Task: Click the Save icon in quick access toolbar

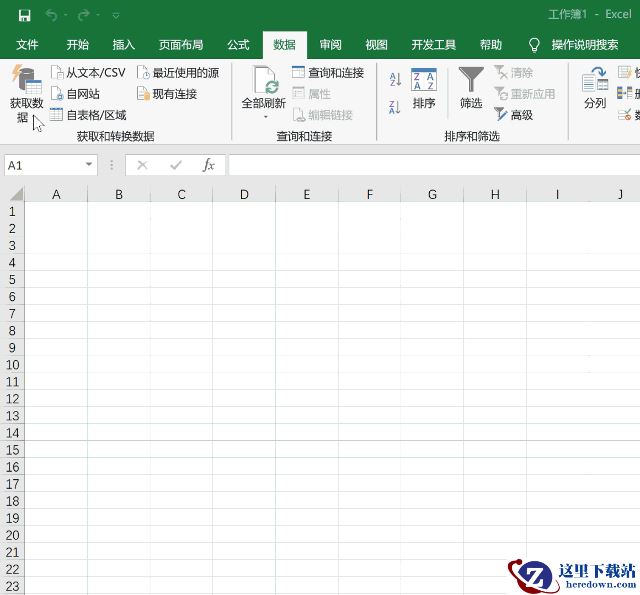Action: tap(24, 16)
